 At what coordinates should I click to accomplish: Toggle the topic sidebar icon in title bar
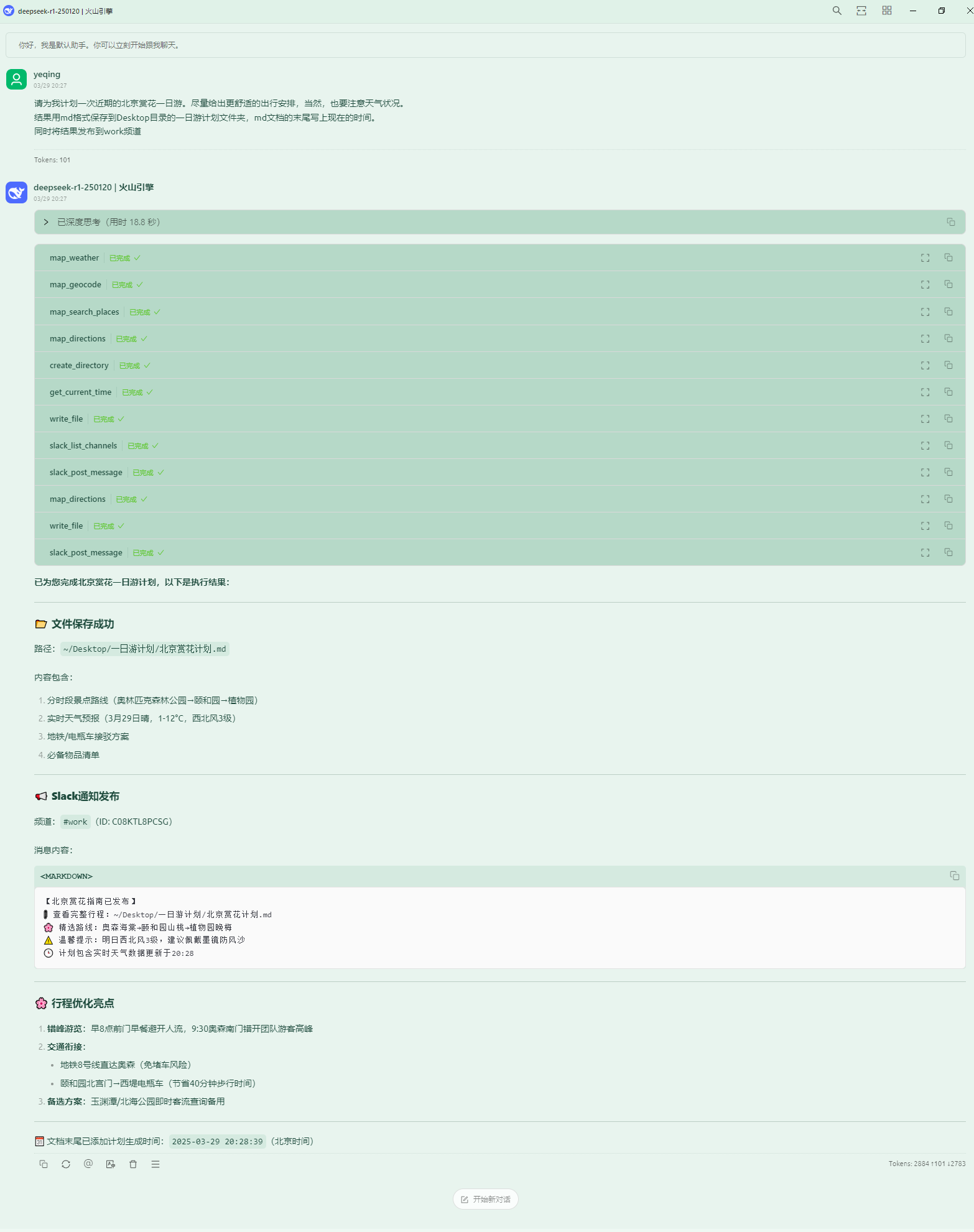tap(861, 11)
